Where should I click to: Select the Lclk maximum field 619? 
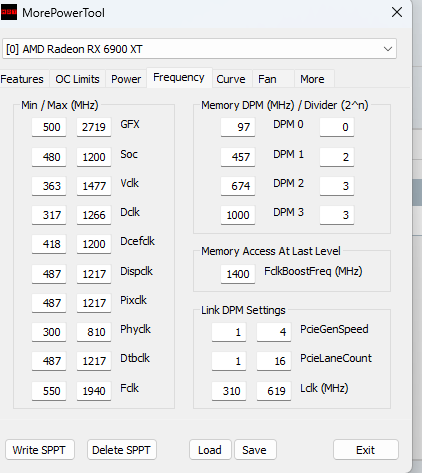[x=274, y=391]
